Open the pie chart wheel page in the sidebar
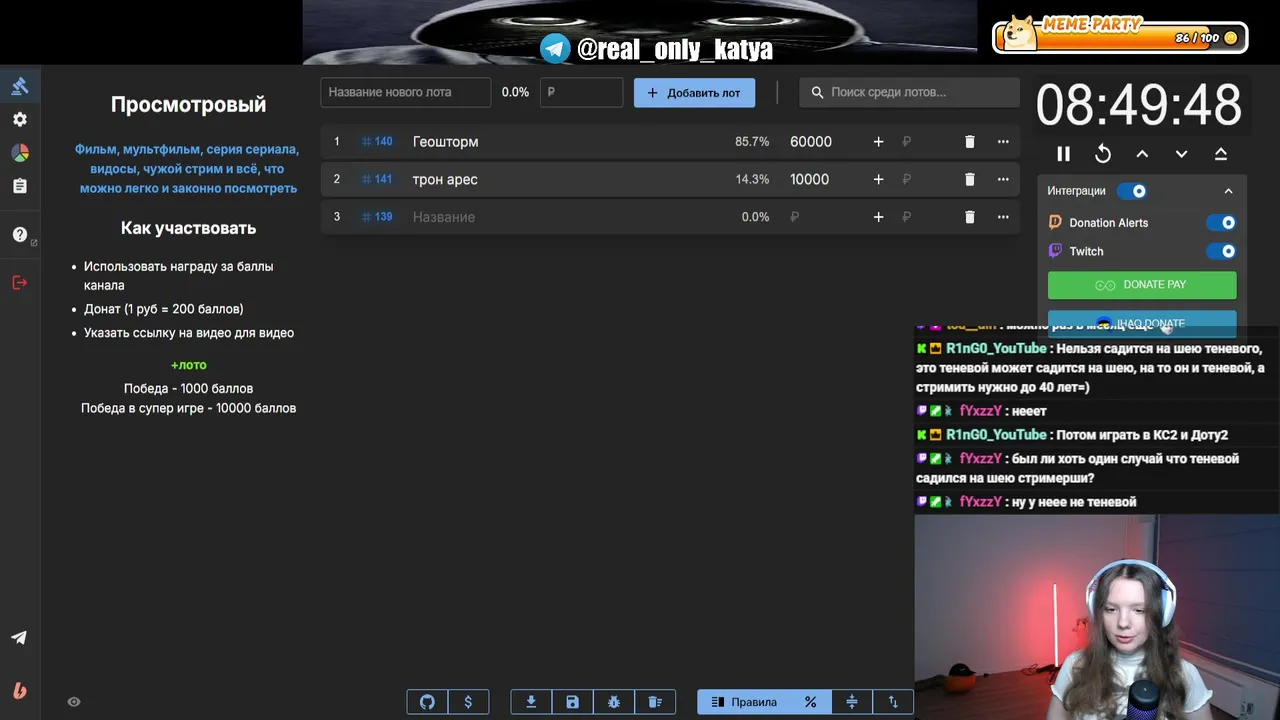The width and height of the screenshot is (1280, 720). (20, 153)
